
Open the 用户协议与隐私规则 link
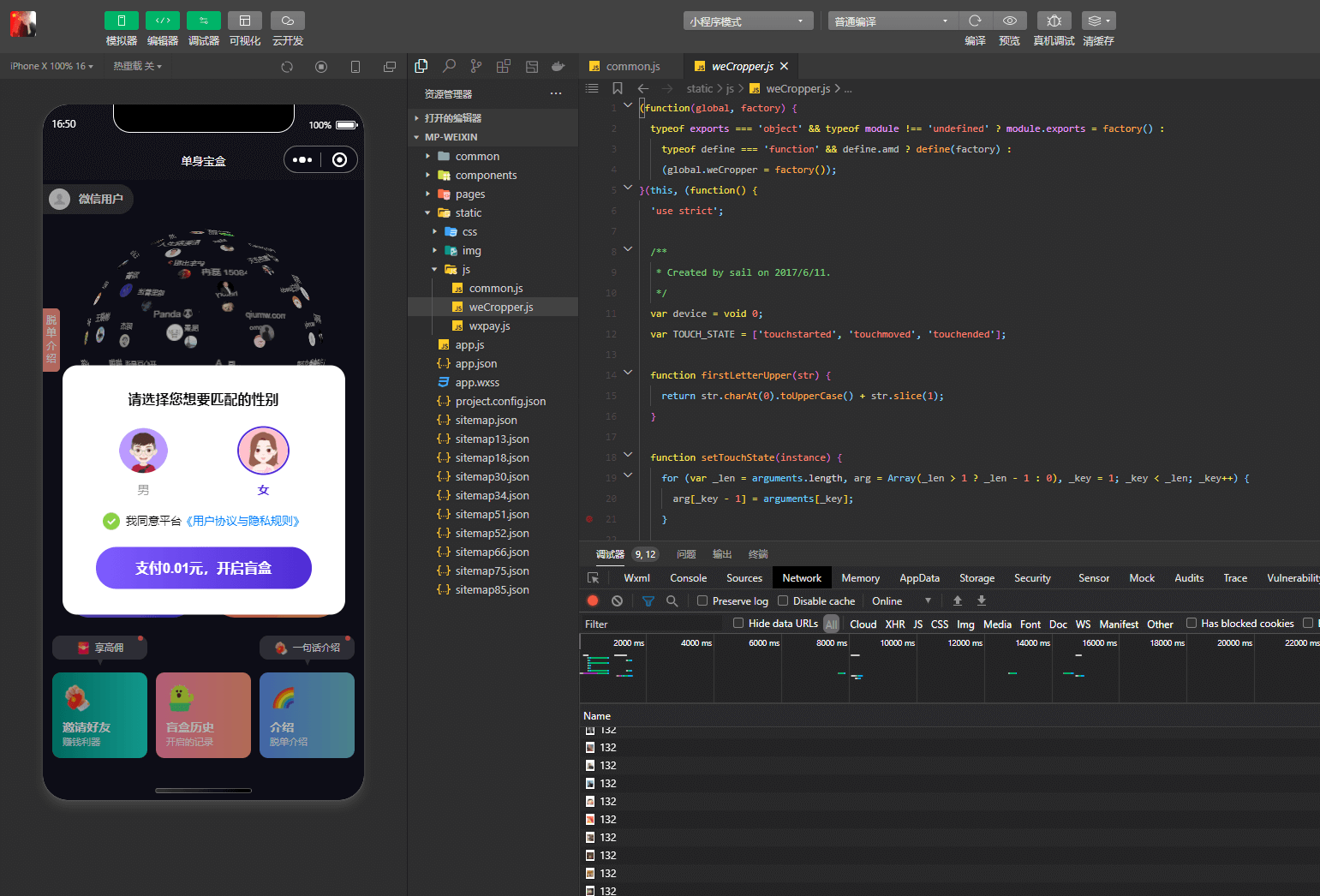pyautogui.click(x=242, y=521)
